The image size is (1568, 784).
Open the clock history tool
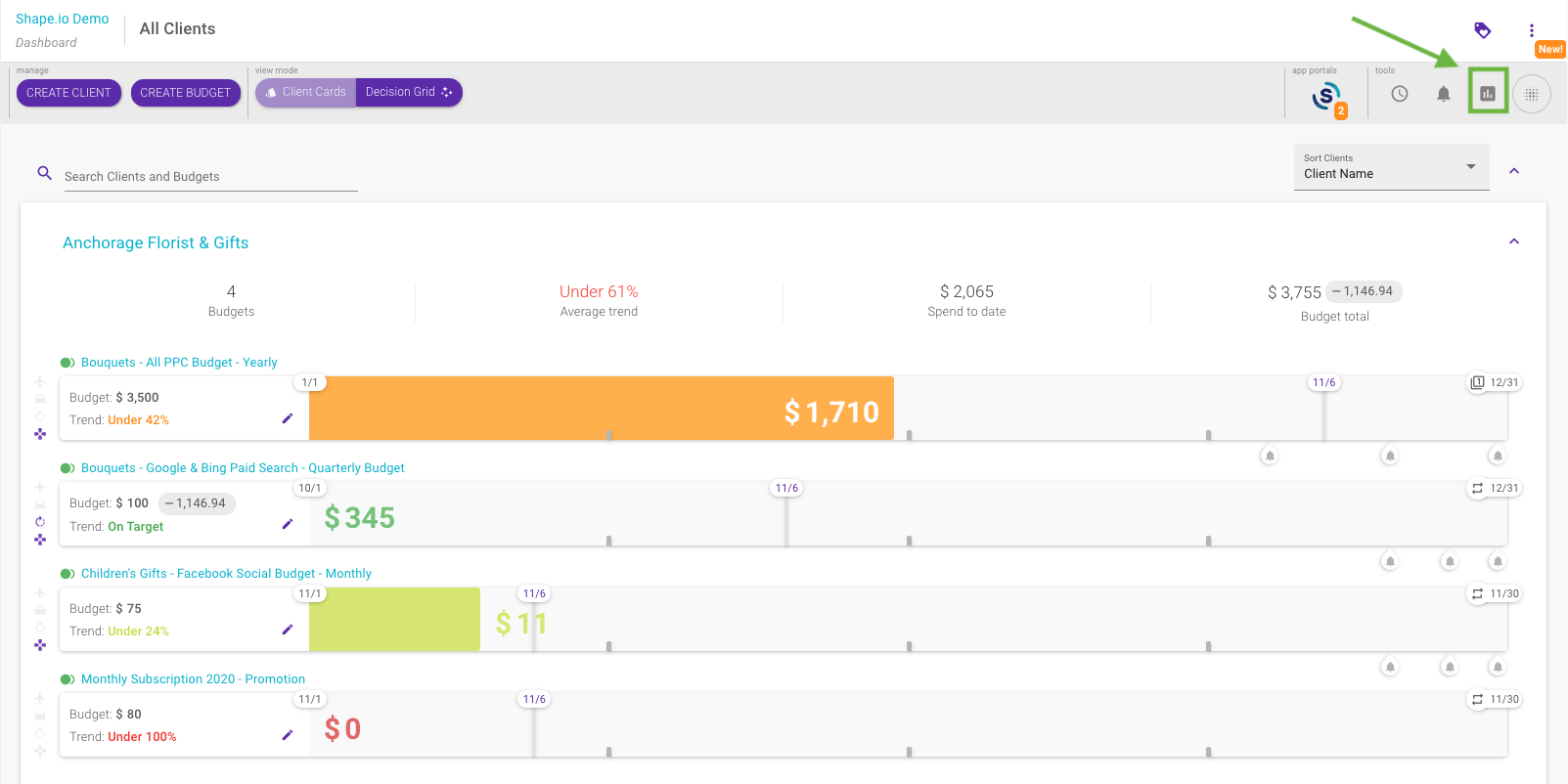click(x=1400, y=94)
